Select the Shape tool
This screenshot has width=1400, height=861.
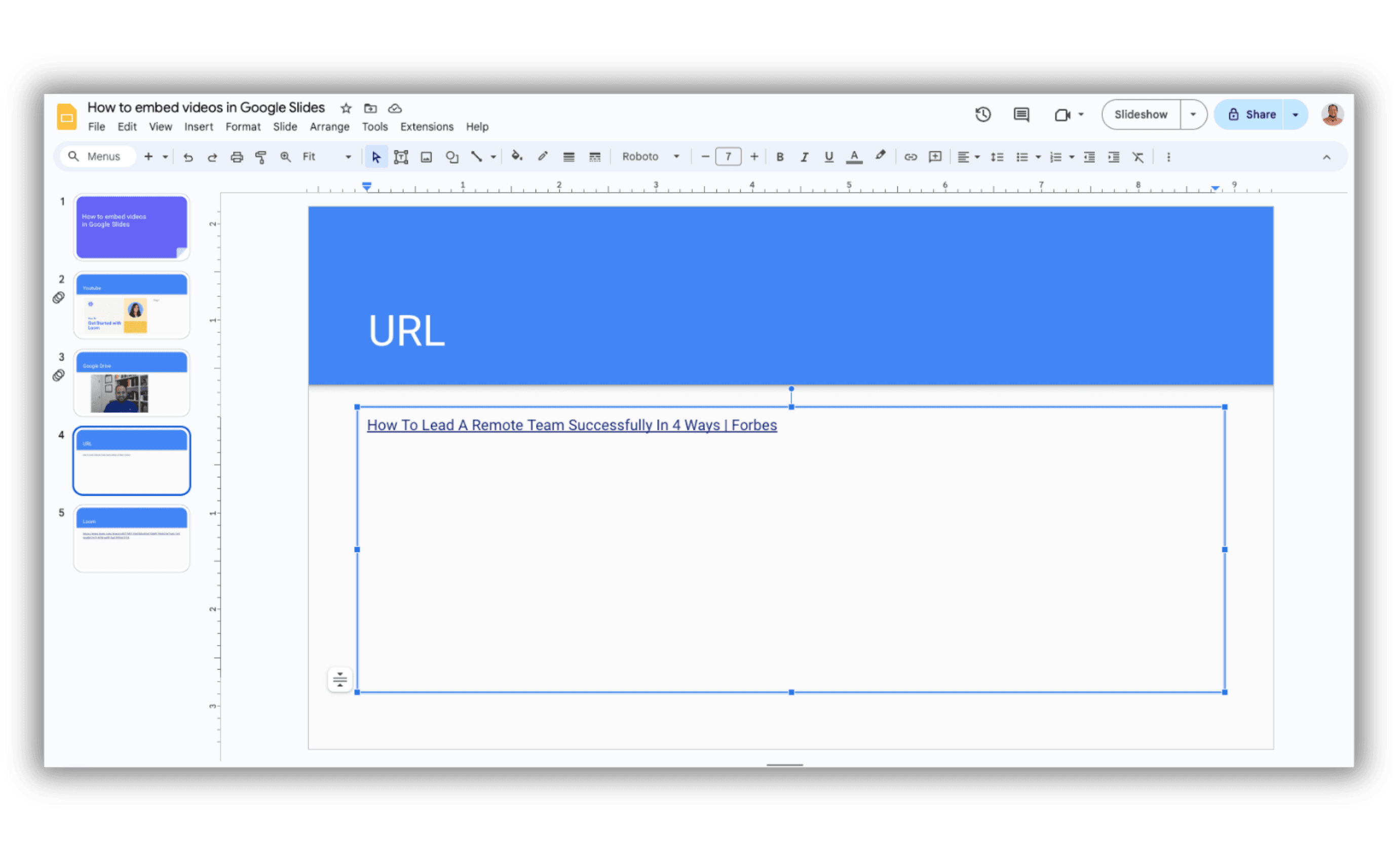(x=451, y=156)
